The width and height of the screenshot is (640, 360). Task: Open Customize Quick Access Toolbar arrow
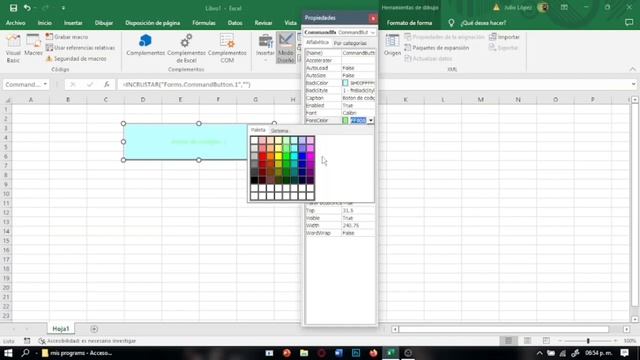coord(63,8)
